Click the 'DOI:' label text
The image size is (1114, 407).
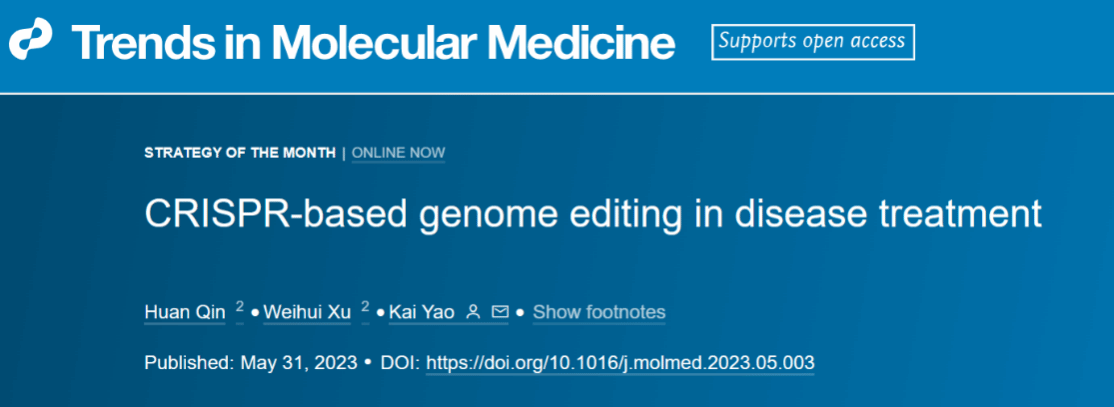coord(401,362)
